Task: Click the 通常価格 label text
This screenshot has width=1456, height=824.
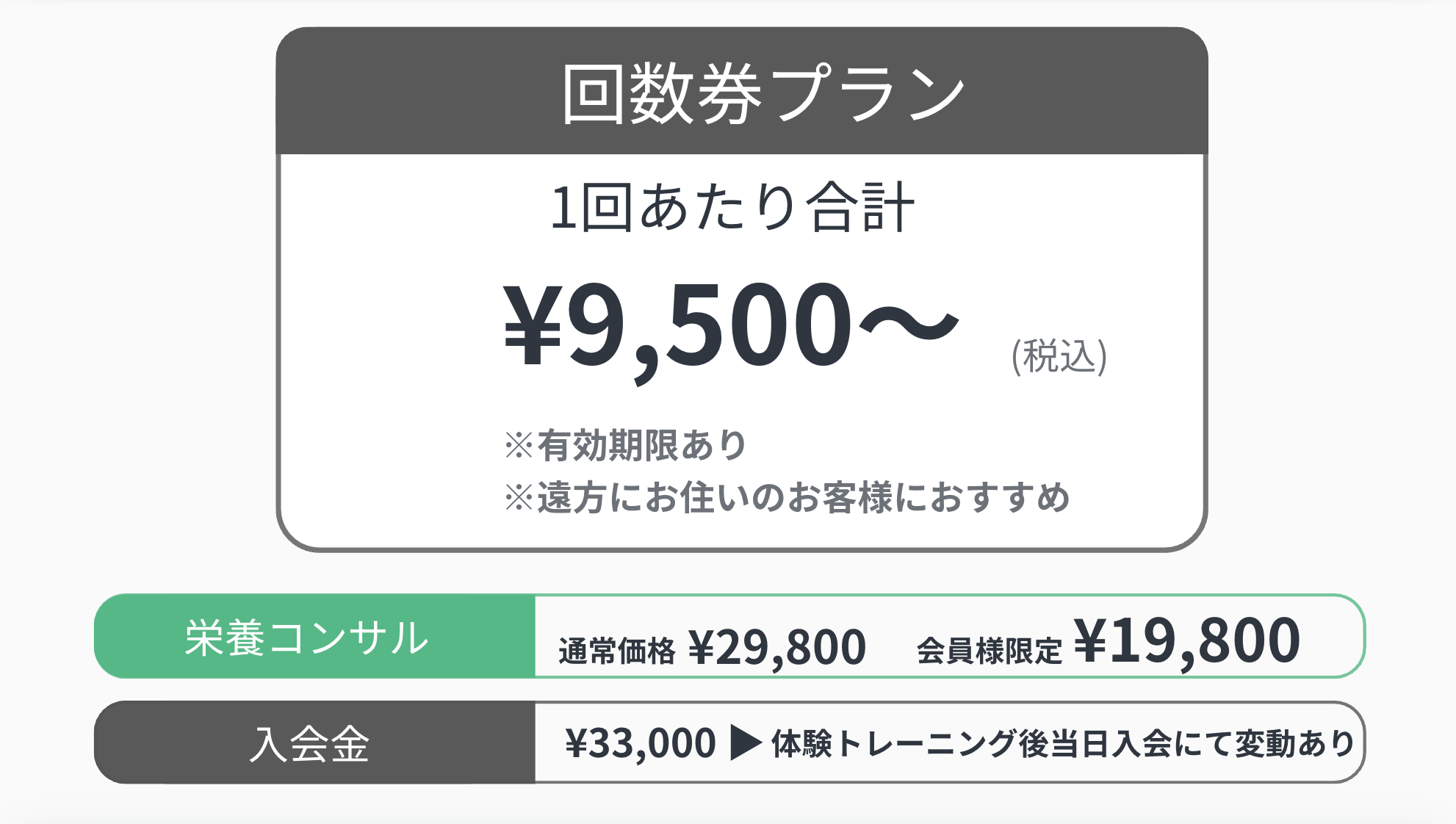Action: 616,651
